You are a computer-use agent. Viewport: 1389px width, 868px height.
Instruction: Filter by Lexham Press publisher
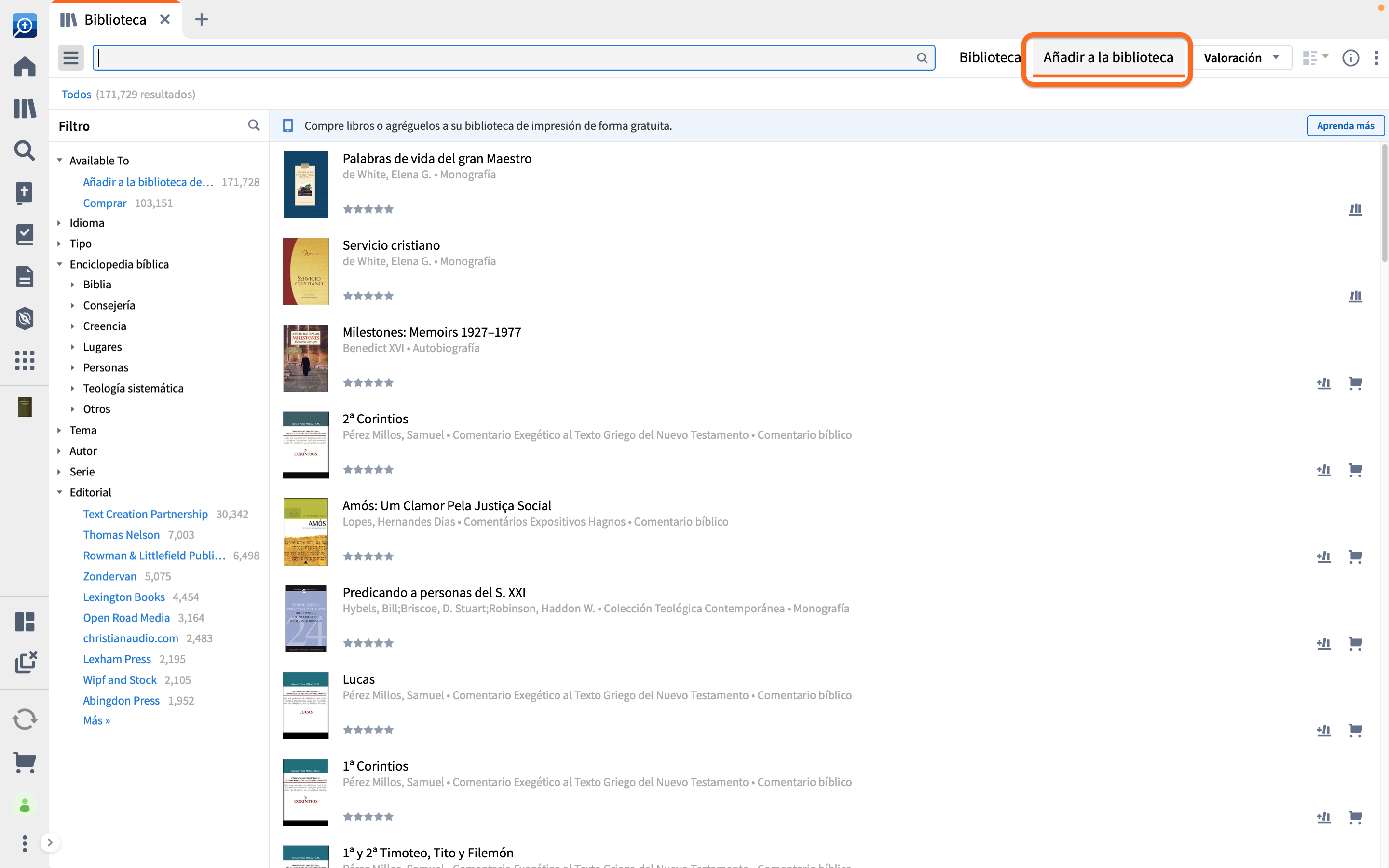pyautogui.click(x=117, y=659)
